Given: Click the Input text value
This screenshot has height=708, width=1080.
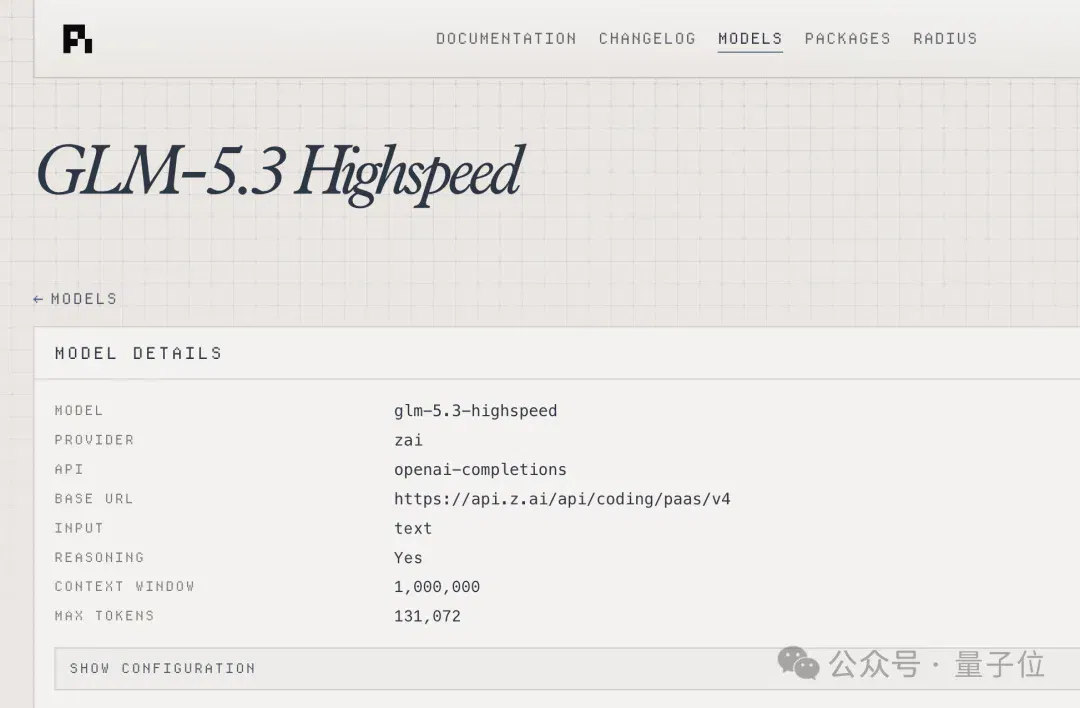Looking at the screenshot, I should [413, 528].
